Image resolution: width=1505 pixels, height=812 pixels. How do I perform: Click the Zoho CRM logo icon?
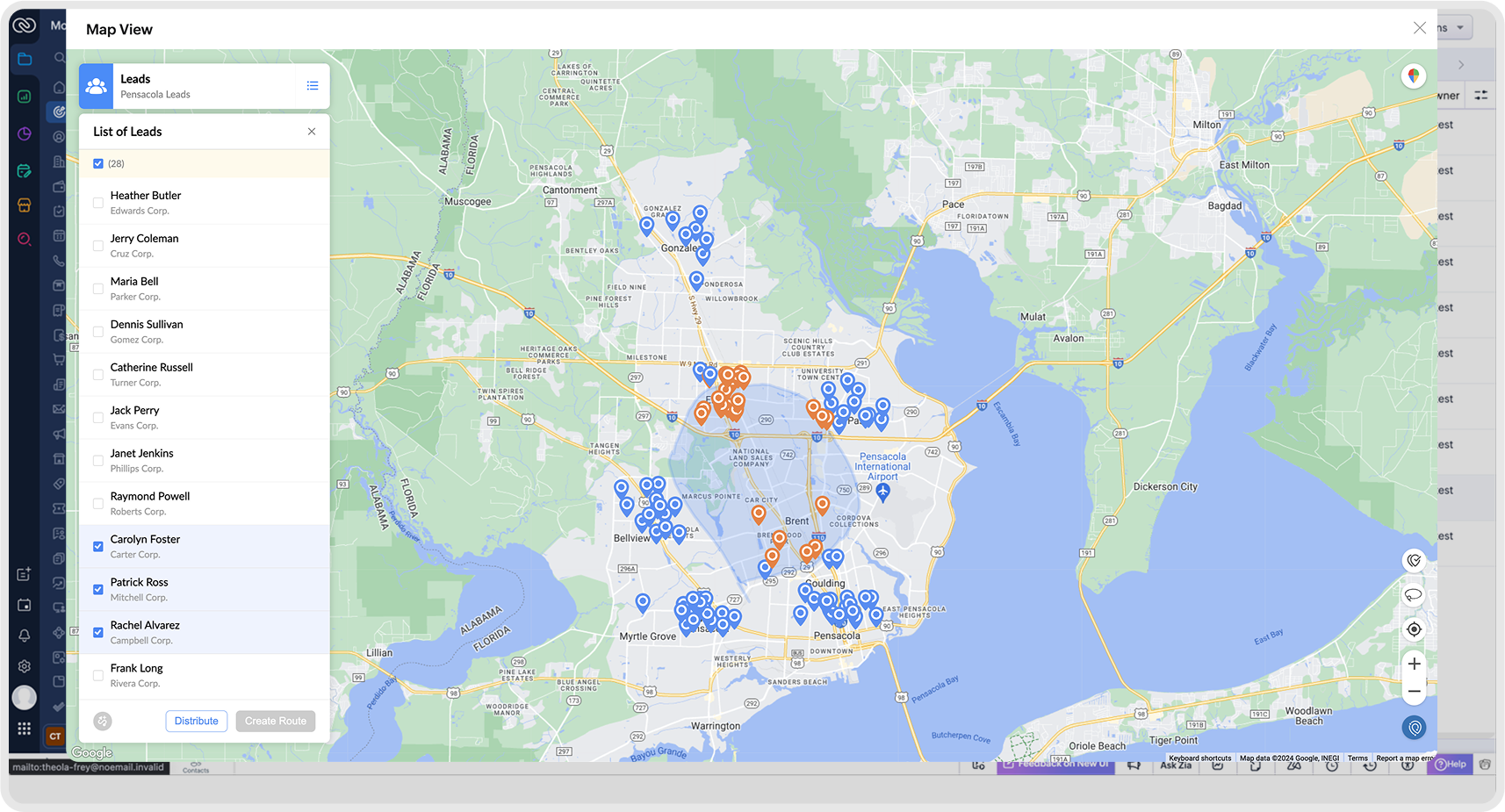click(x=24, y=25)
